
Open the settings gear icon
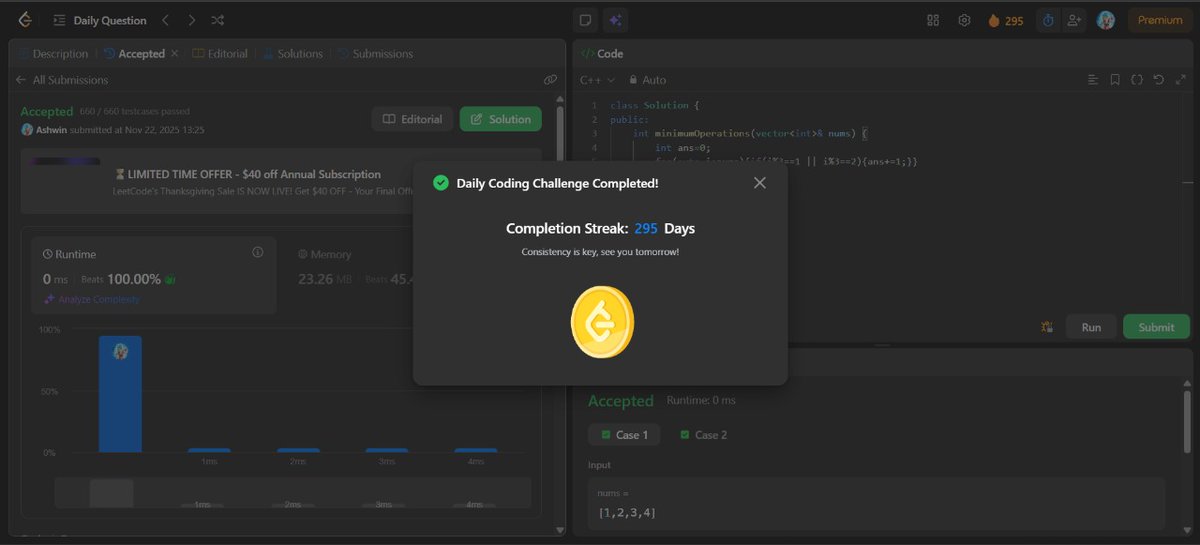pos(964,20)
